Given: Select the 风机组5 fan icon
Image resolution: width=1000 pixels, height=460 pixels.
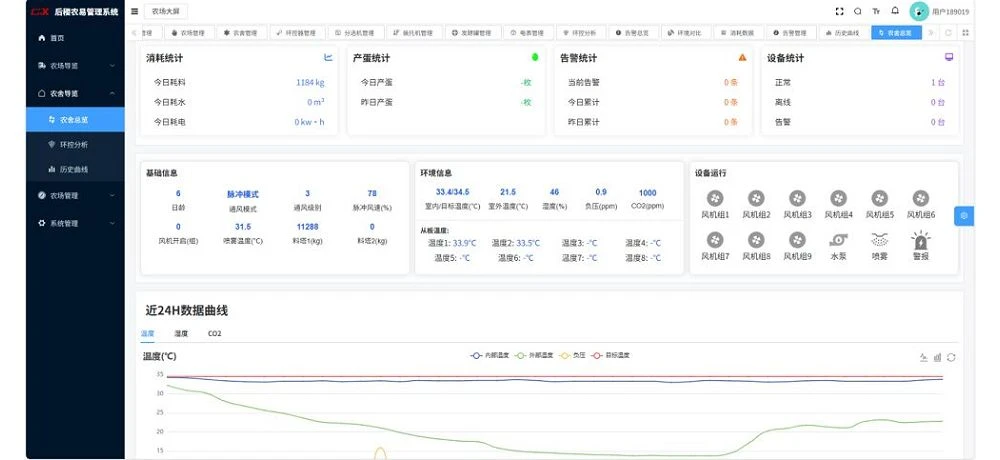Looking at the screenshot, I should click(879, 198).
